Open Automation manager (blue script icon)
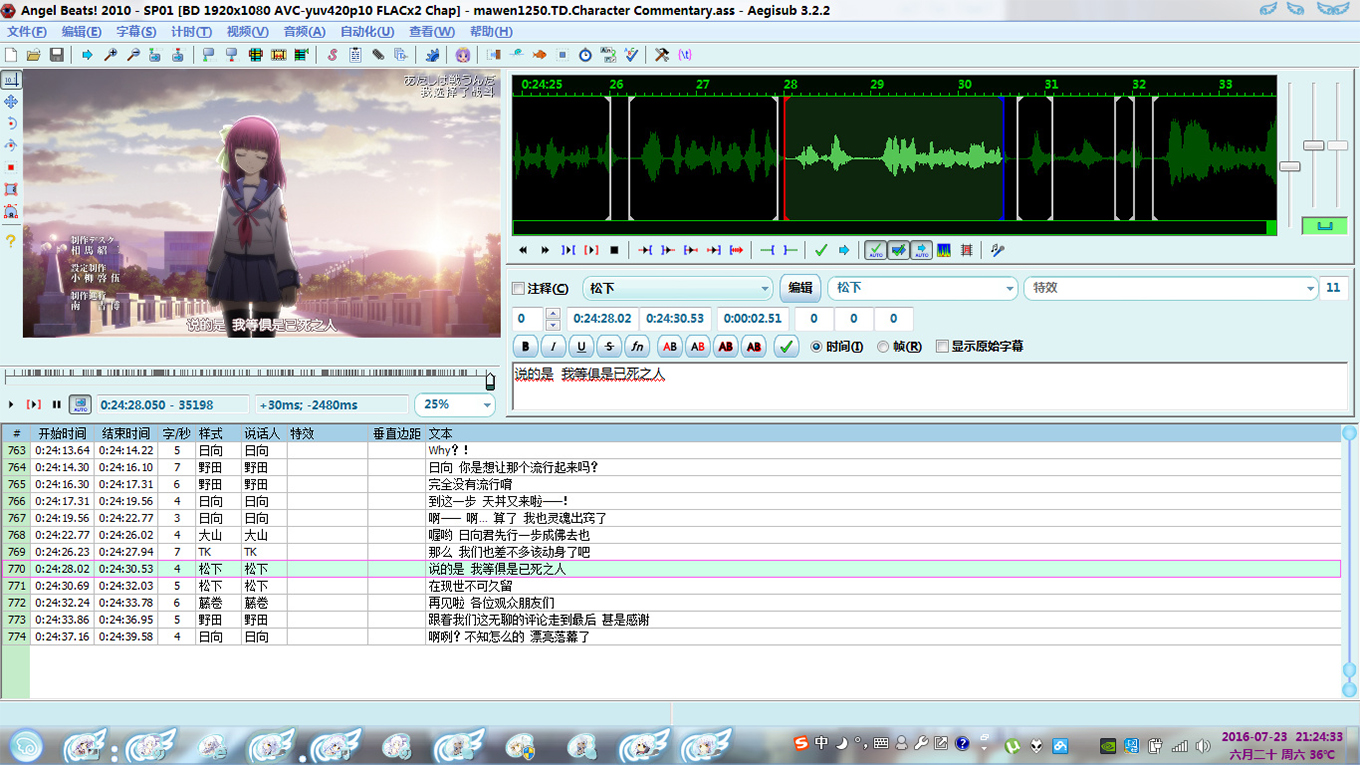 (432, 55)
